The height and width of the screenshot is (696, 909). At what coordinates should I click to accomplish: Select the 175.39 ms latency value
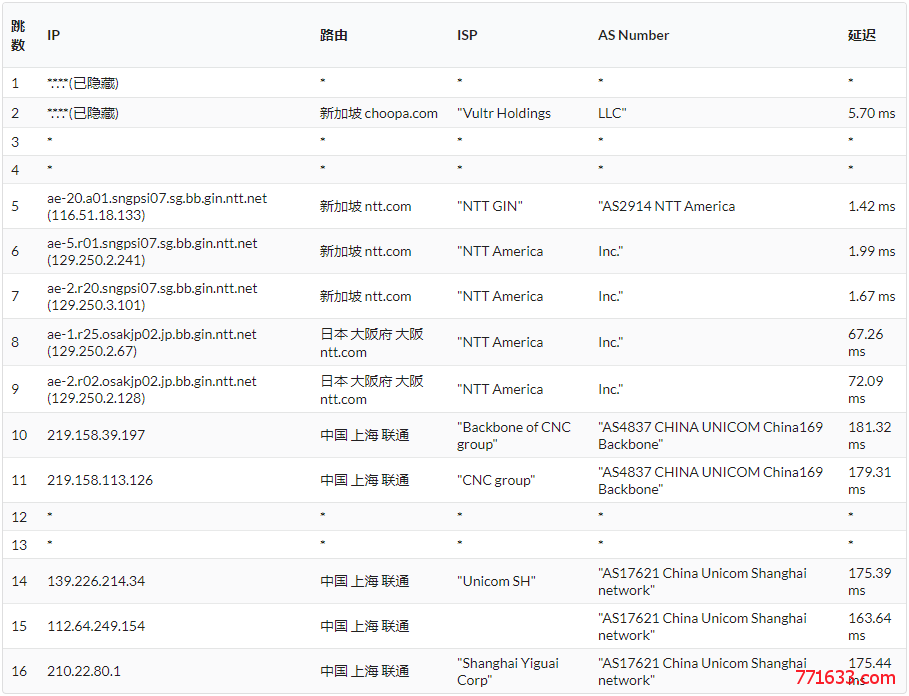pyautogui.click(x=870, y=581)
